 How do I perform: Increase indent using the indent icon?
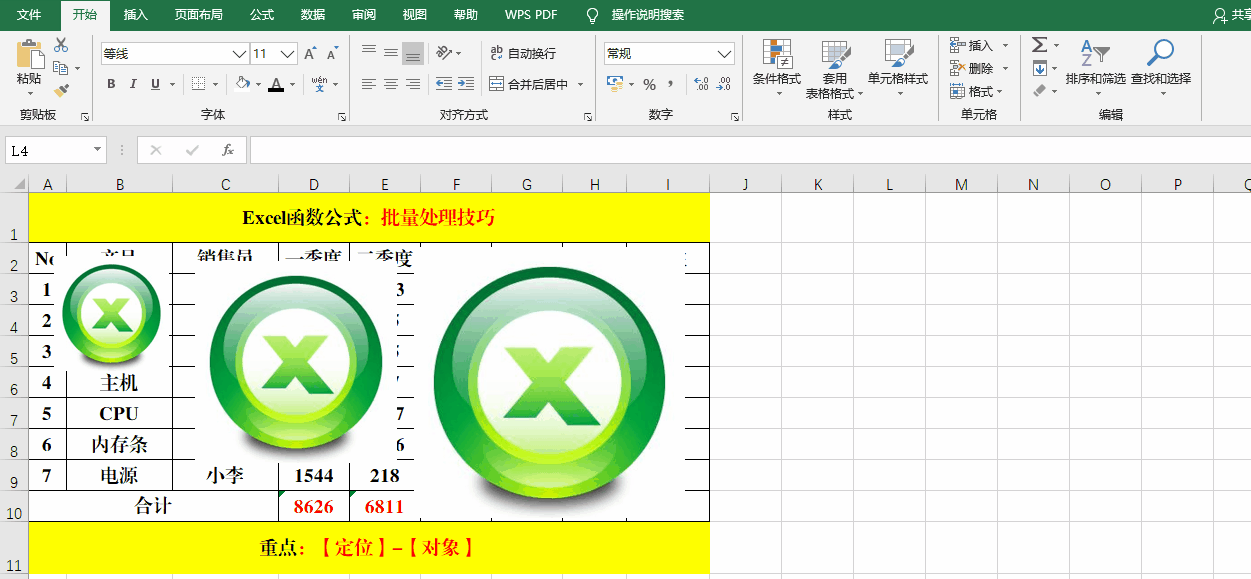pyautogui.click(x=467, y=84)
